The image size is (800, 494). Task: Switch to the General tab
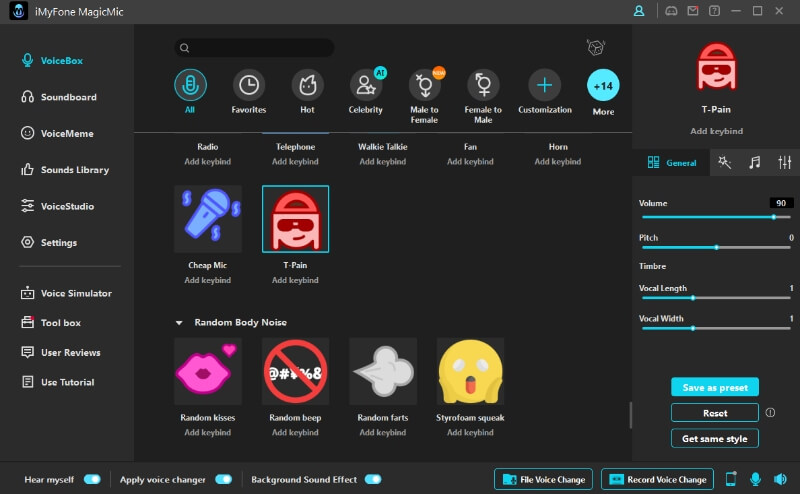click(x=671, y=163)
